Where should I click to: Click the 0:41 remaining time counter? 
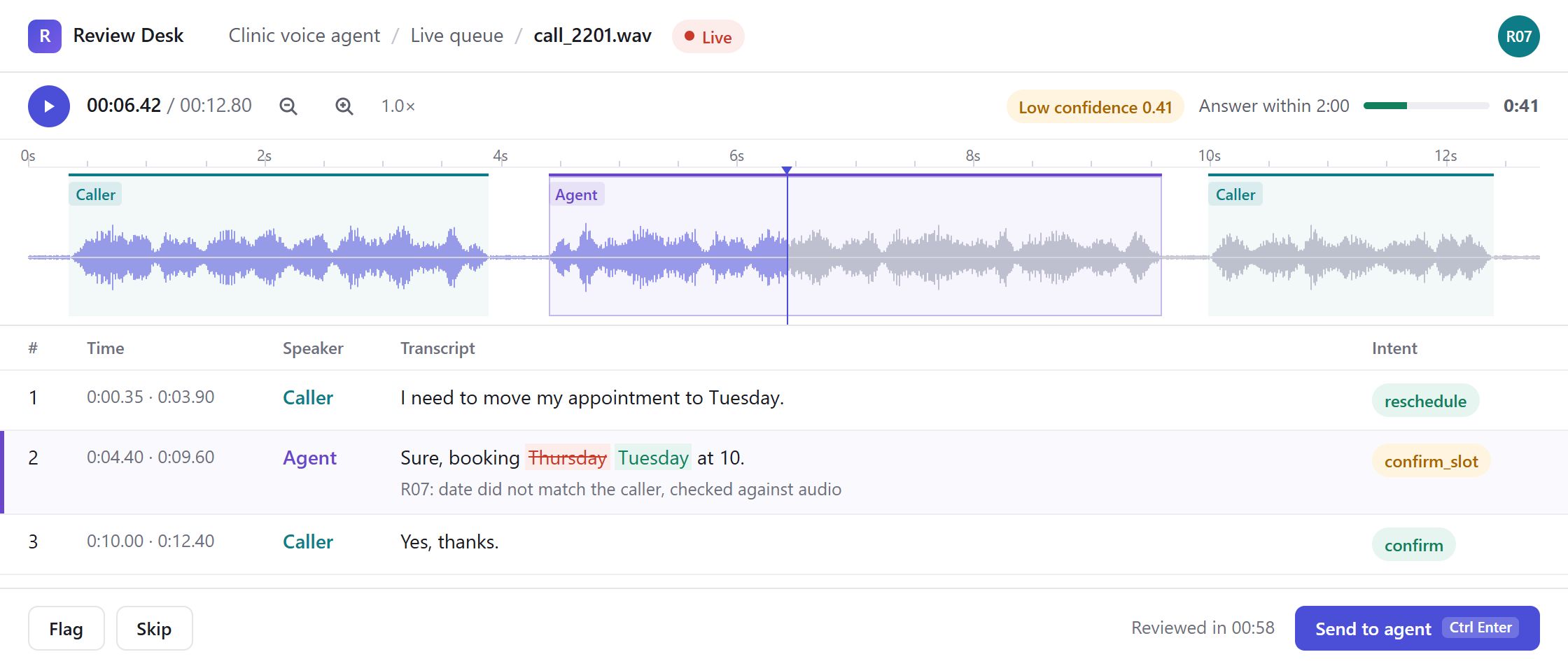point(1520,106)
